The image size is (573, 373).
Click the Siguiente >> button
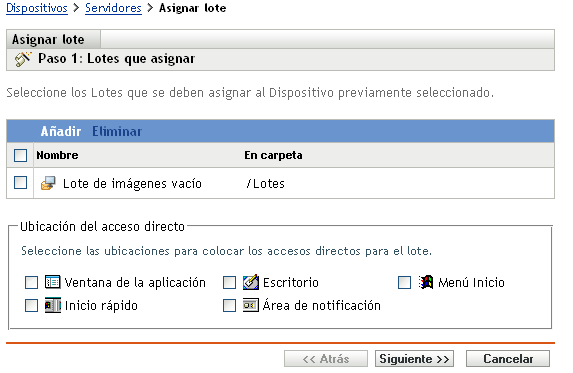tap(414, 359)
